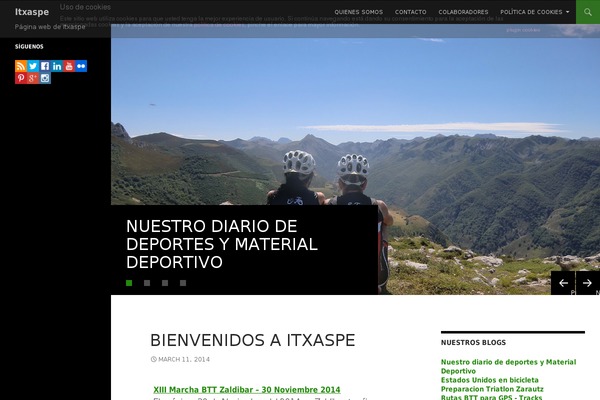
Task: Open the Twitter social icon
Action: point(33,66)
